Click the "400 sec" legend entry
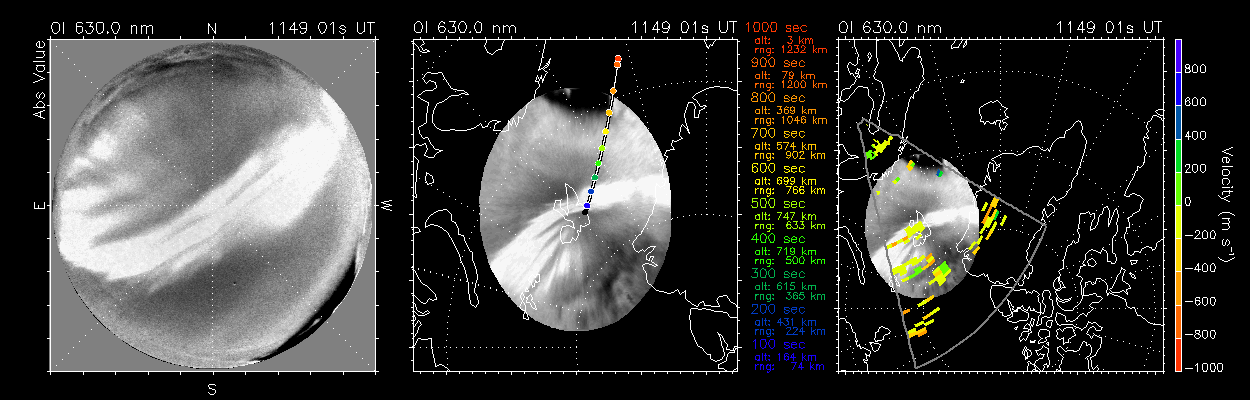Viewport: 1250px width, 400px height. tap(778, 240)
